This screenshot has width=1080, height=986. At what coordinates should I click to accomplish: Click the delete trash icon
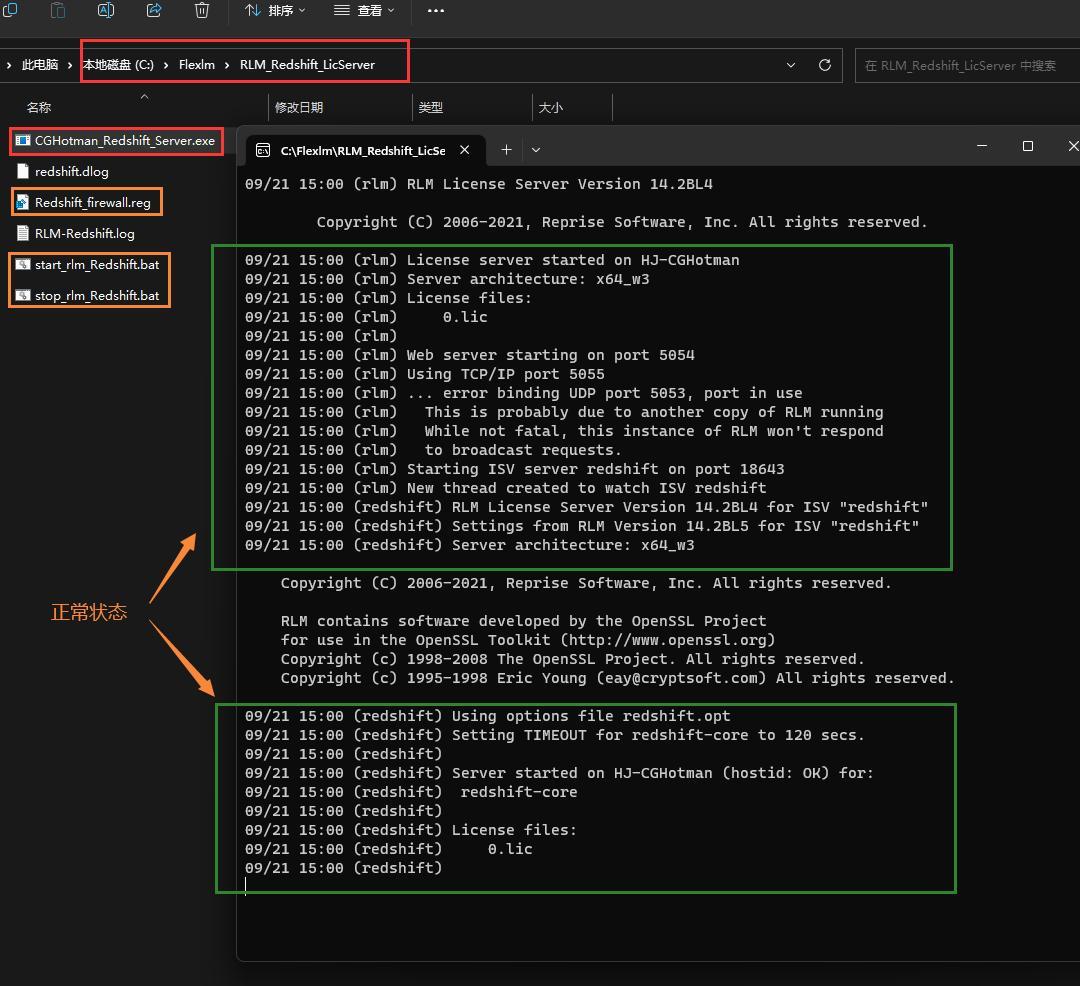pos(202,10)
